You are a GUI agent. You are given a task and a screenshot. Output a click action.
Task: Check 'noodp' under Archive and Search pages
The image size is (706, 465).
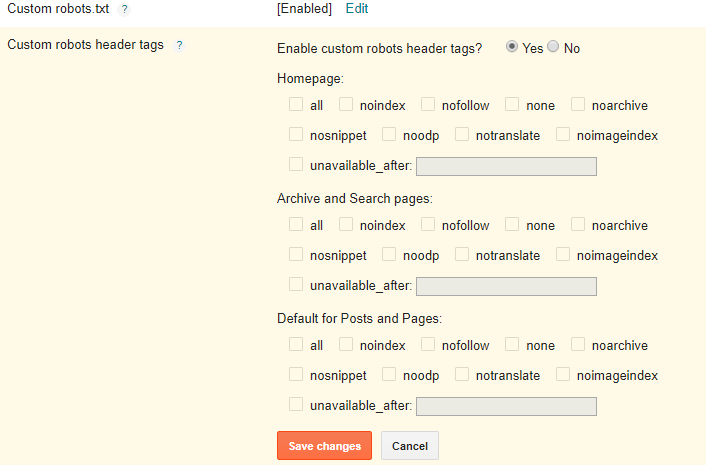[x=389, y=254]
